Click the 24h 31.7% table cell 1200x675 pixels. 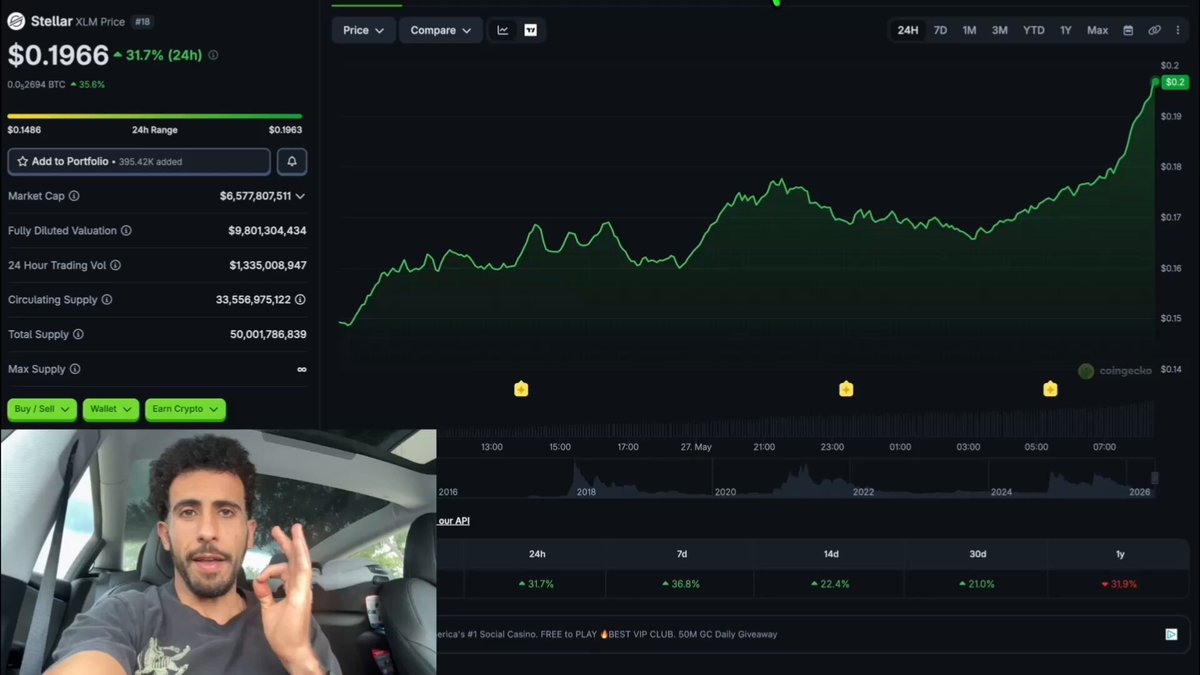[x=537, y=584]
